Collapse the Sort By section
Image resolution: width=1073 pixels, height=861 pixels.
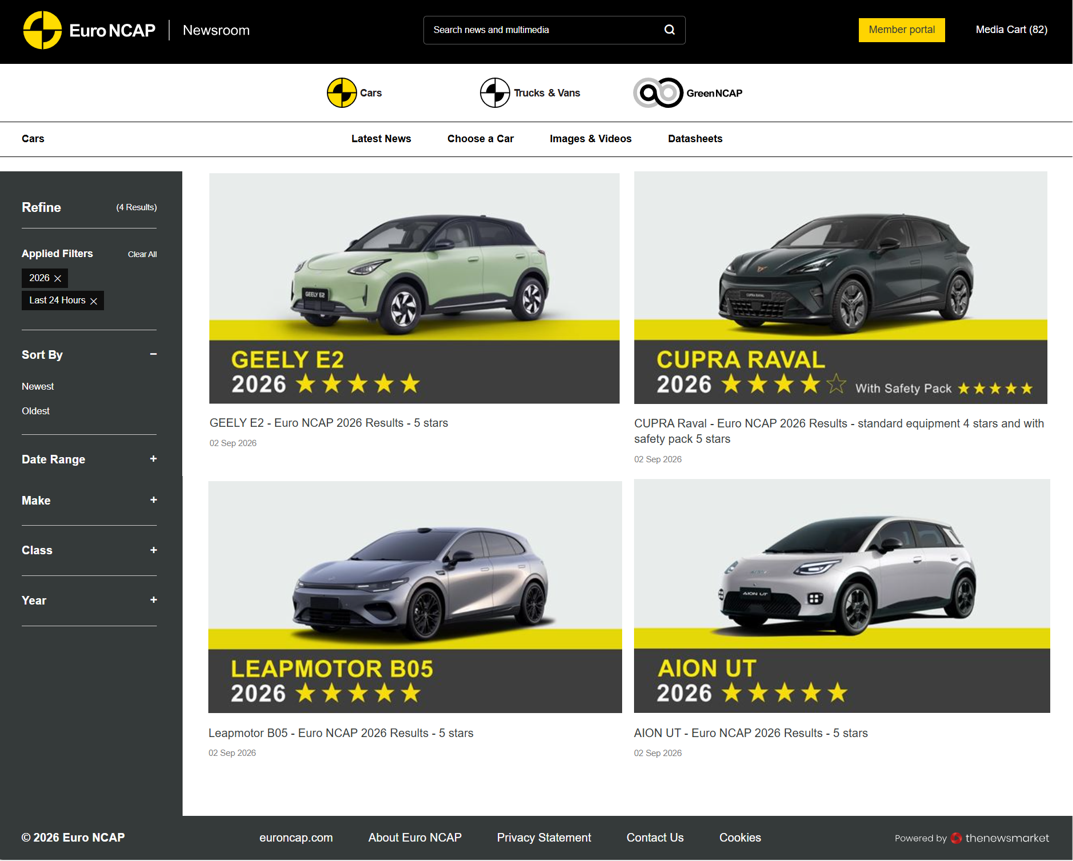[153, 354]
